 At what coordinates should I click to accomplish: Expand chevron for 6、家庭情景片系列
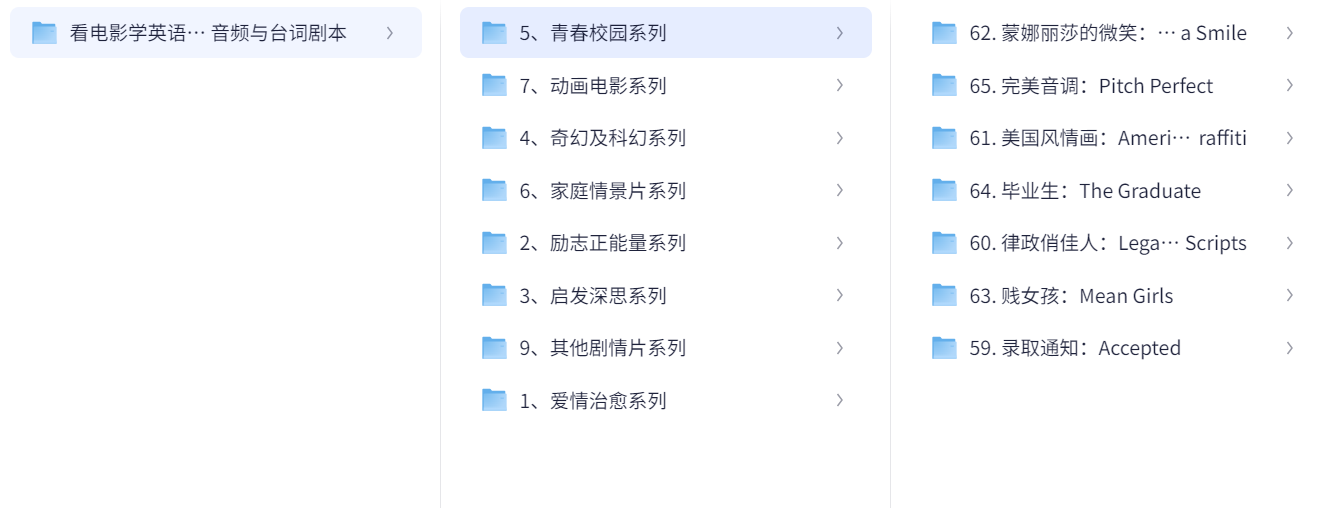(839, 190)
